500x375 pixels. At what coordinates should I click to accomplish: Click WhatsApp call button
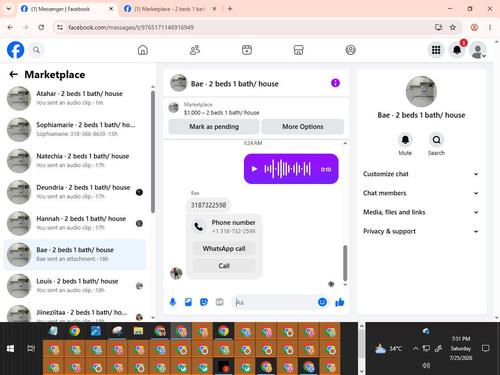pyautogui.click(x=224, y=249)
